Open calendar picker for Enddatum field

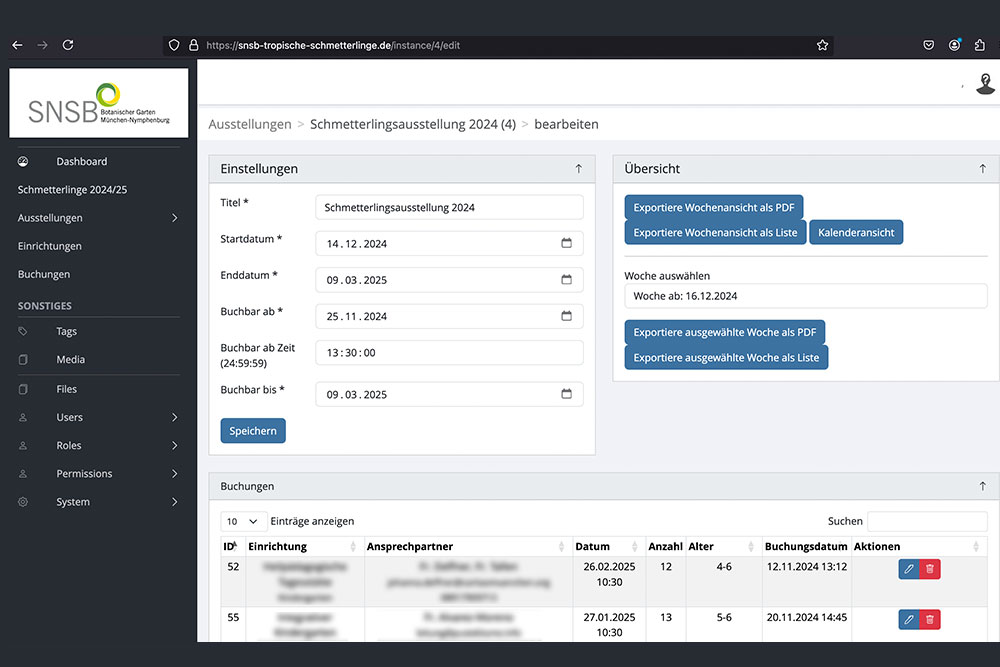point(566,279)
